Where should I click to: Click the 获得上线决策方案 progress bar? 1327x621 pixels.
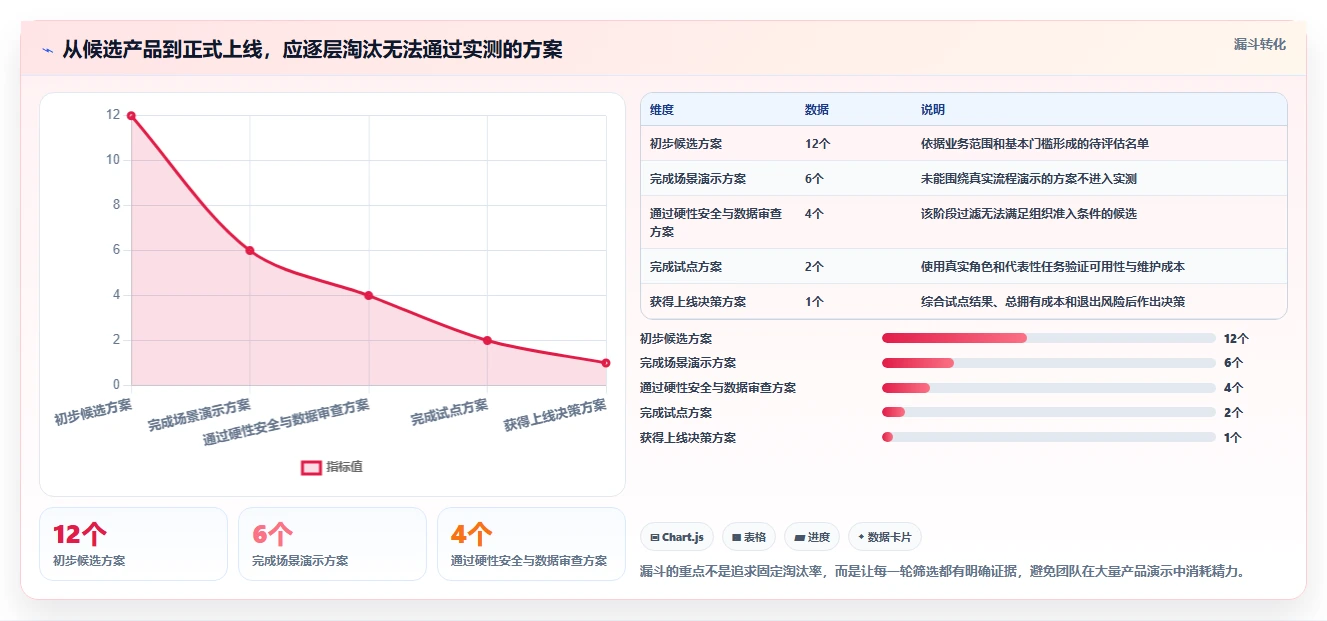pyautogui.click(x=1048, y=437)
